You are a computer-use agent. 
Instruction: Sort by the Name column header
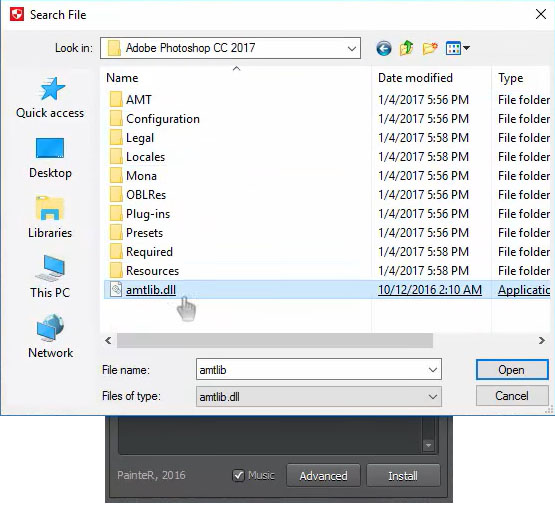122,78
